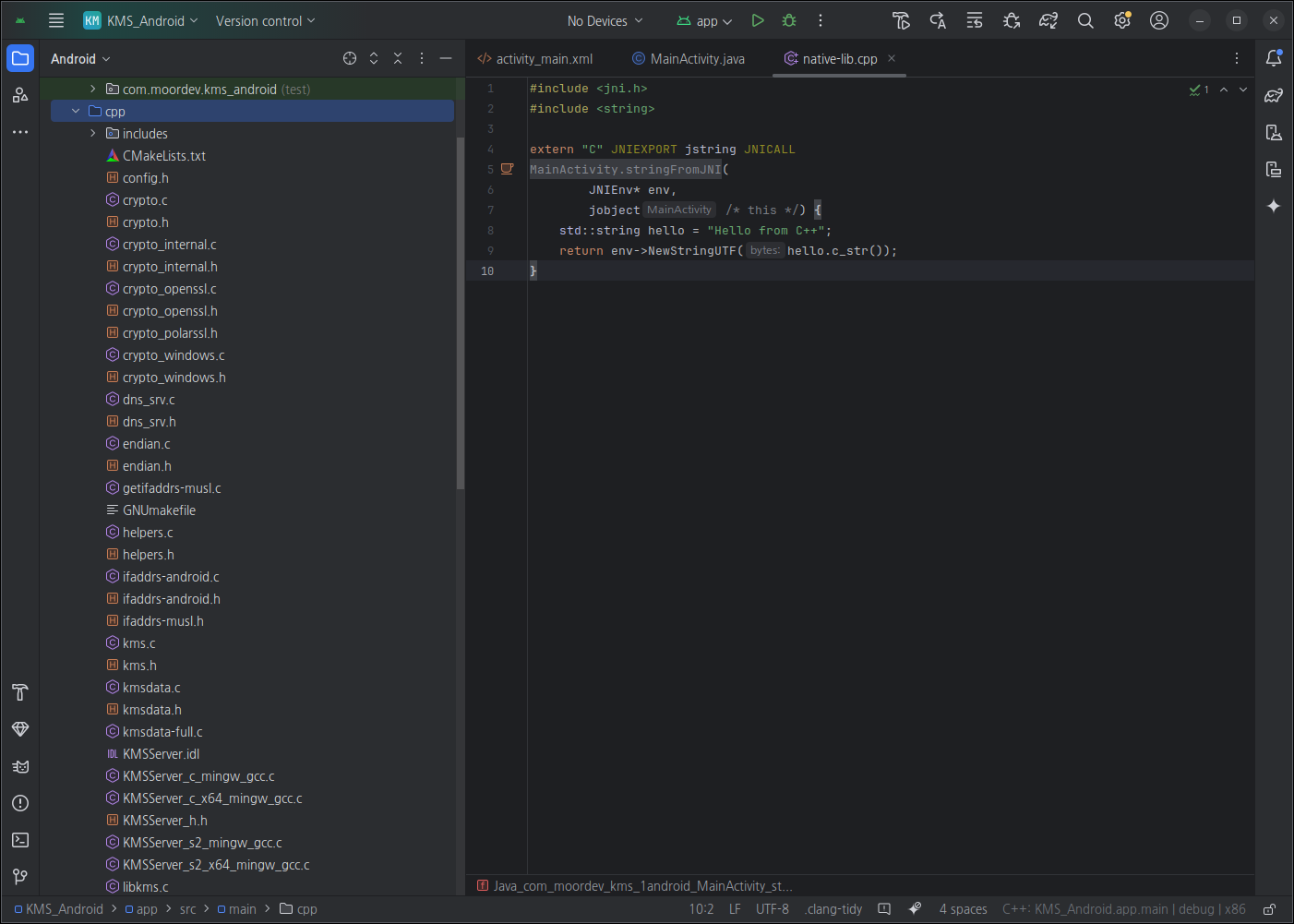Collapse all in Project panel
Screen dimensions: 1294x924
click(398, 58)
